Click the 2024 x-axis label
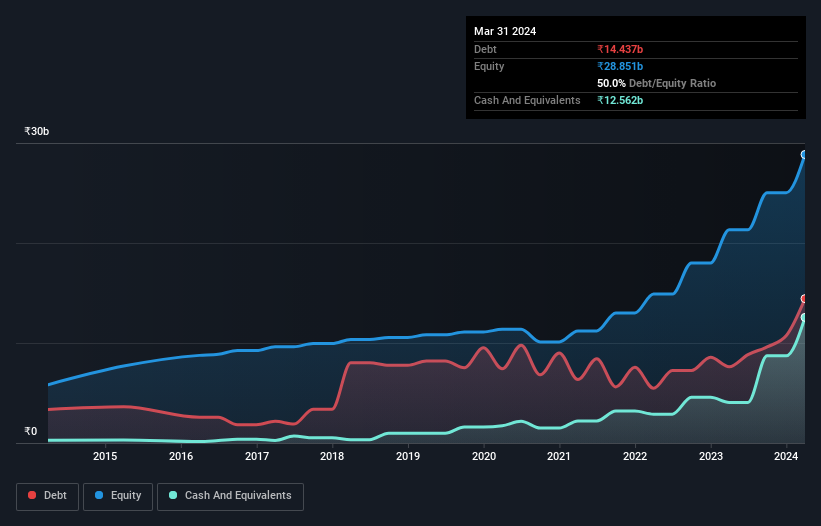 pyautogui.click(x=786, y=456)
